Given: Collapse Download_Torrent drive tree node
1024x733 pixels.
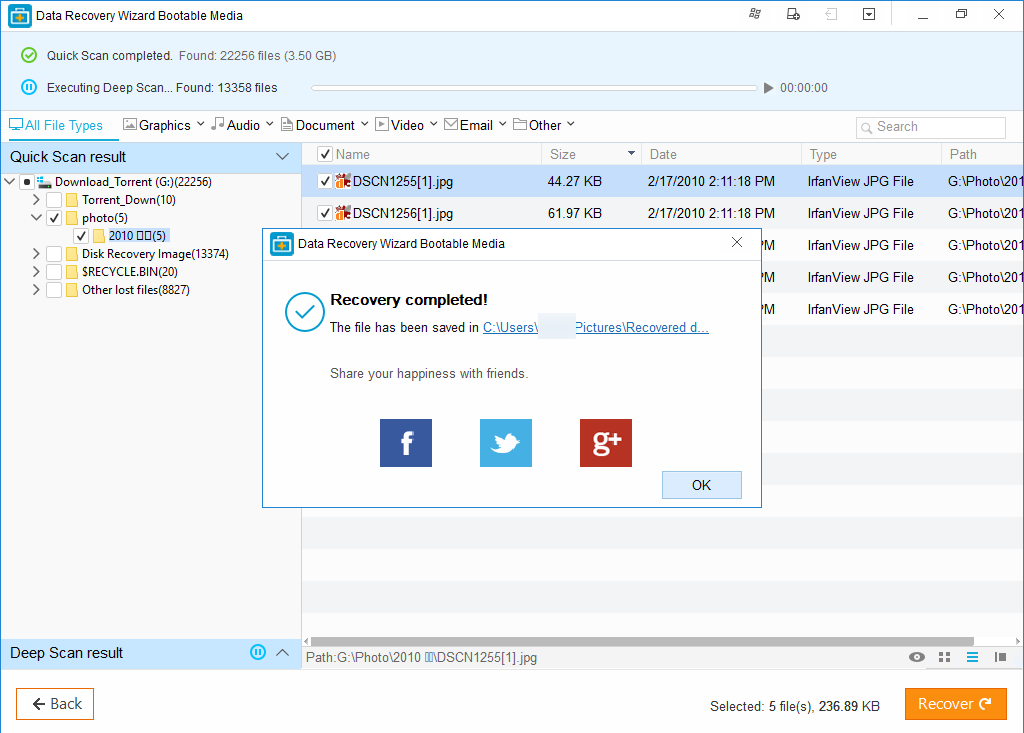Looking at the screenshot, I should pos(10,181).
